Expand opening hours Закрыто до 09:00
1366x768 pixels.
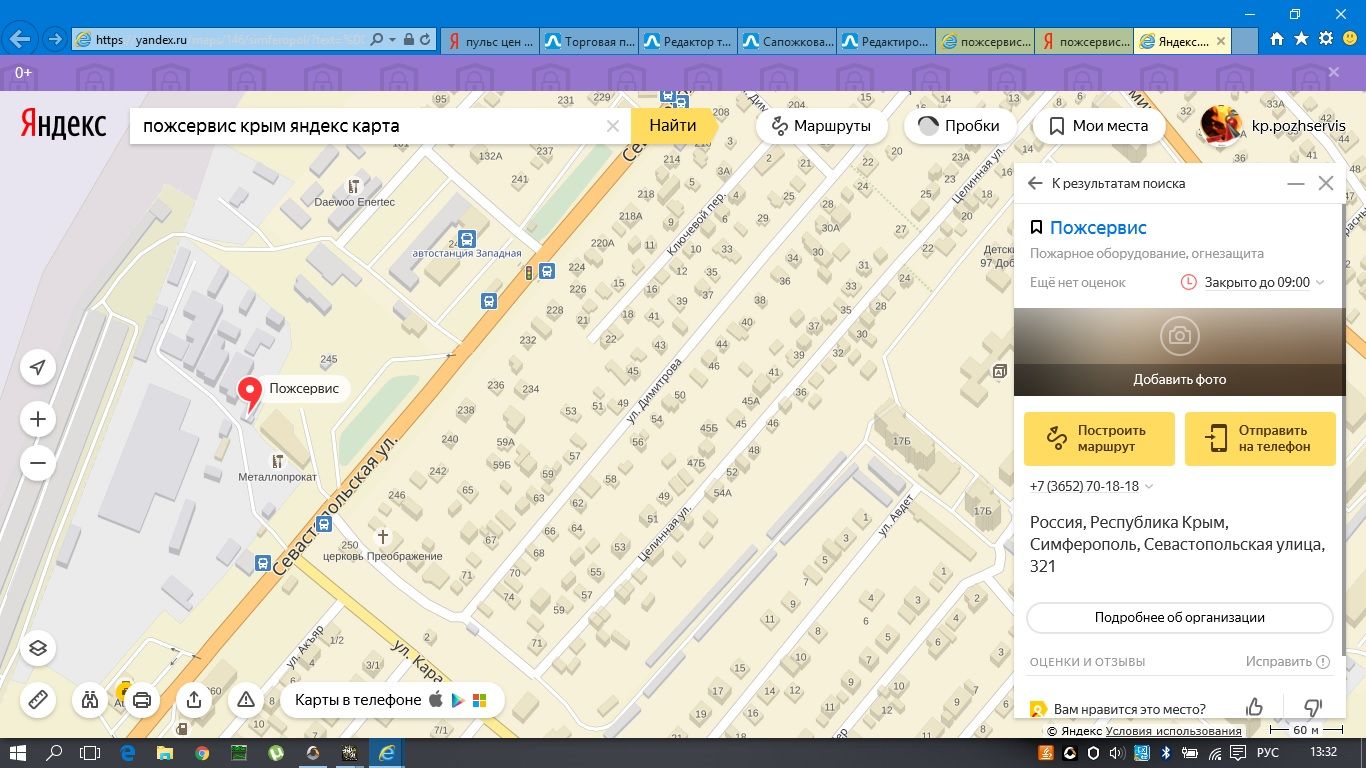[1252, 283]
